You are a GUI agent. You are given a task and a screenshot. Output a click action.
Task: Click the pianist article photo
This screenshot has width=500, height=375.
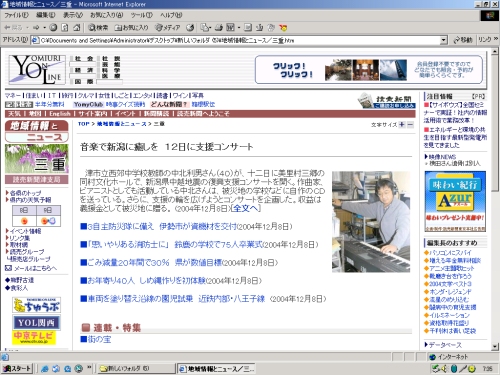(x=371, y=222)
